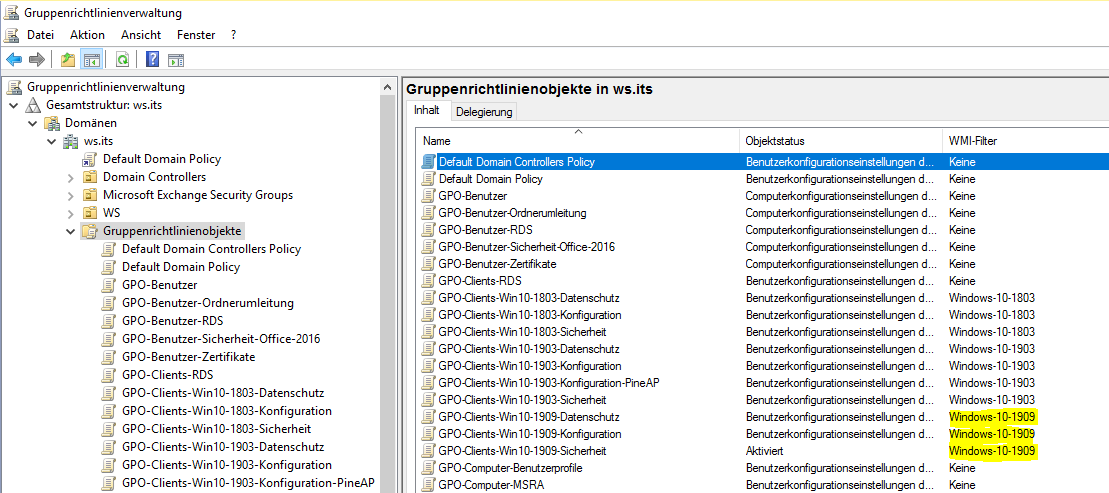Screen dimensions: 1109x493
Task: Collapse the Gesamtstruktur: ws.its node
Action: (14, 105)
